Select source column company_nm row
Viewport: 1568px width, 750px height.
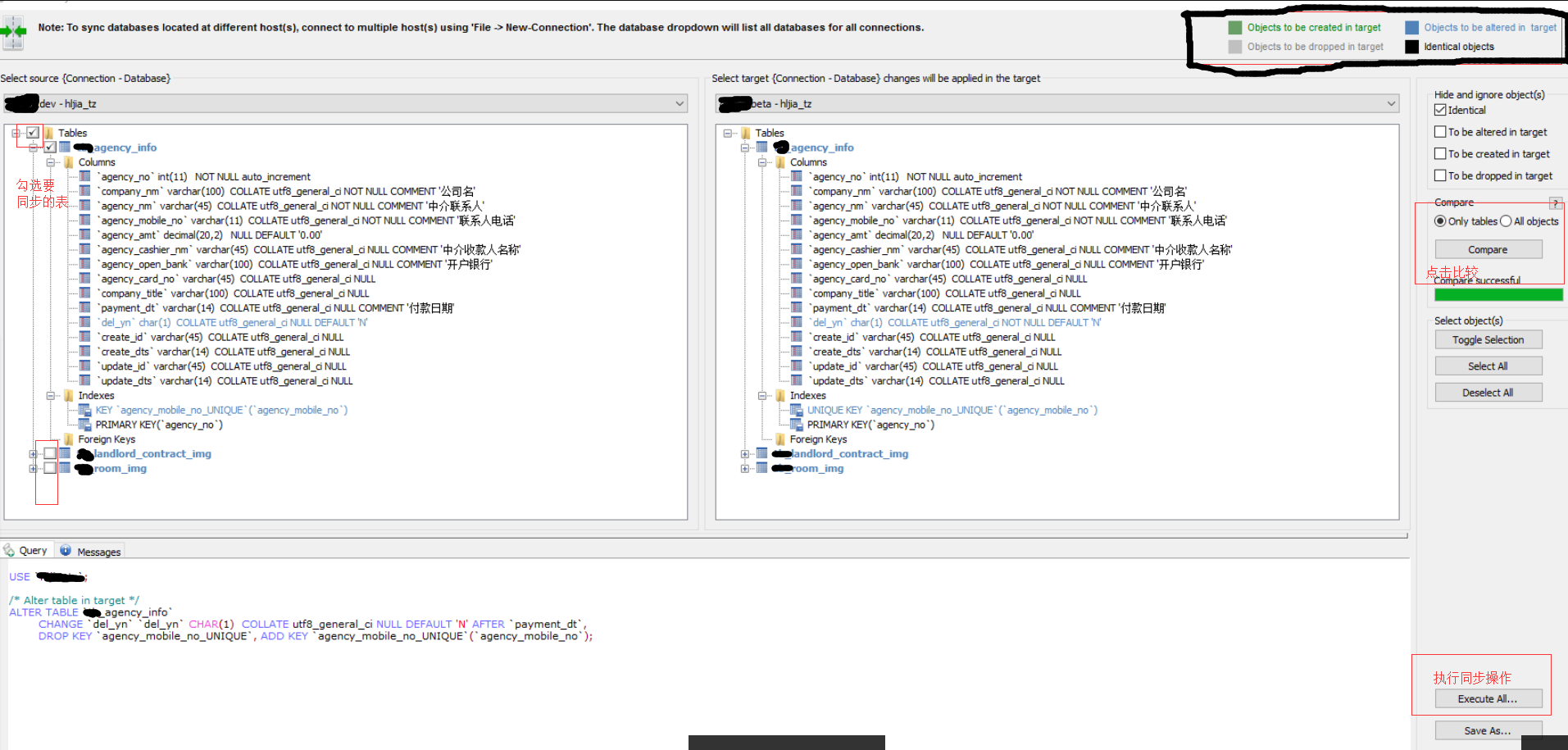(x=287, y=191)
